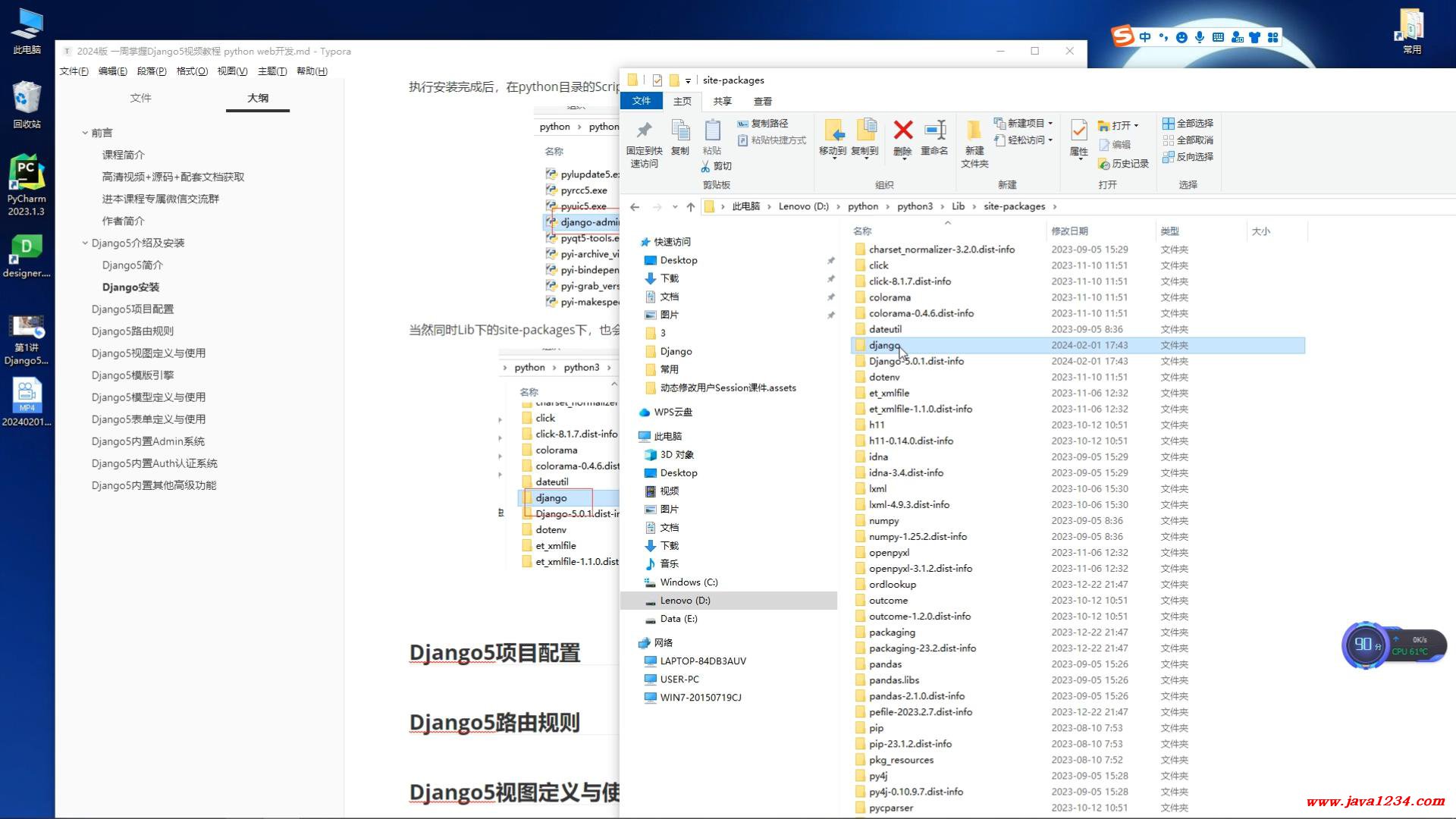Click Lib in the address bar breadcrumb
1456x819 pixels.
point(958,207)
